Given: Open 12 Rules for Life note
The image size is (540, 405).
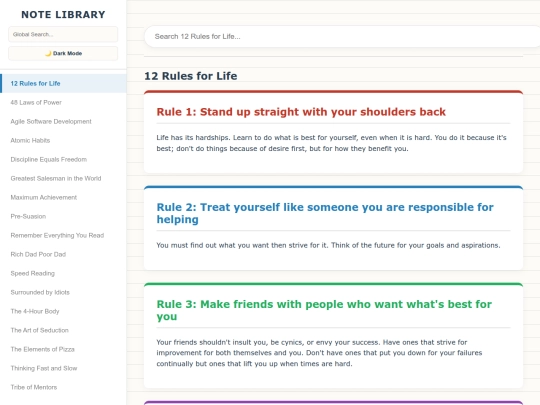Looking at the screenshot, I should [63, 83].
